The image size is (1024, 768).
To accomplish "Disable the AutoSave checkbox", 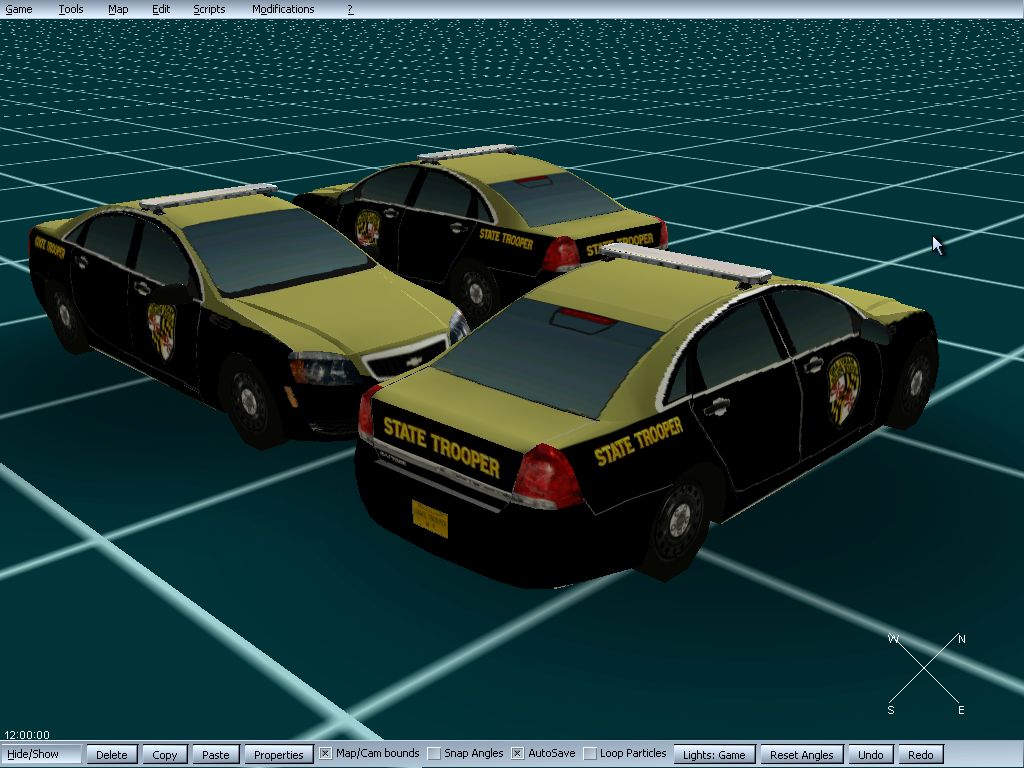I will [x=517, y=754].
